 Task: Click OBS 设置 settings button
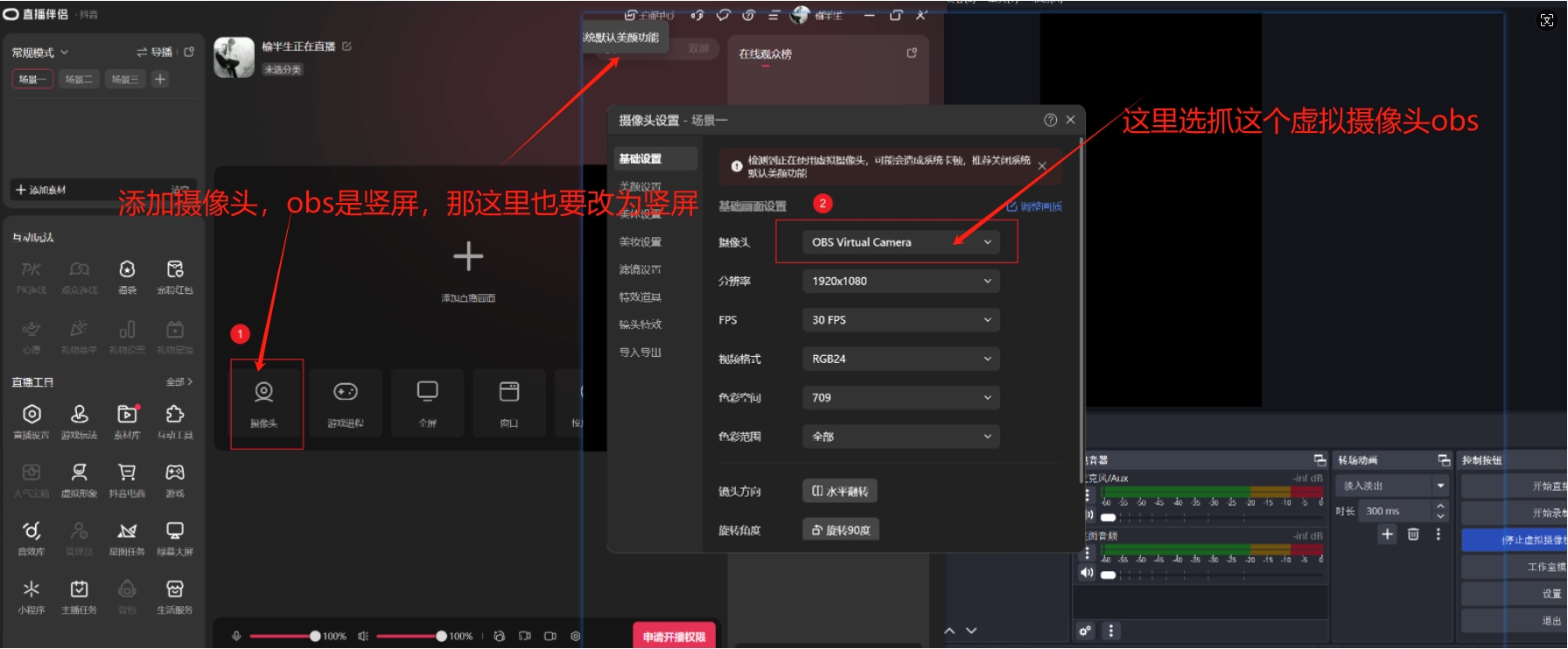(1514, 594)
